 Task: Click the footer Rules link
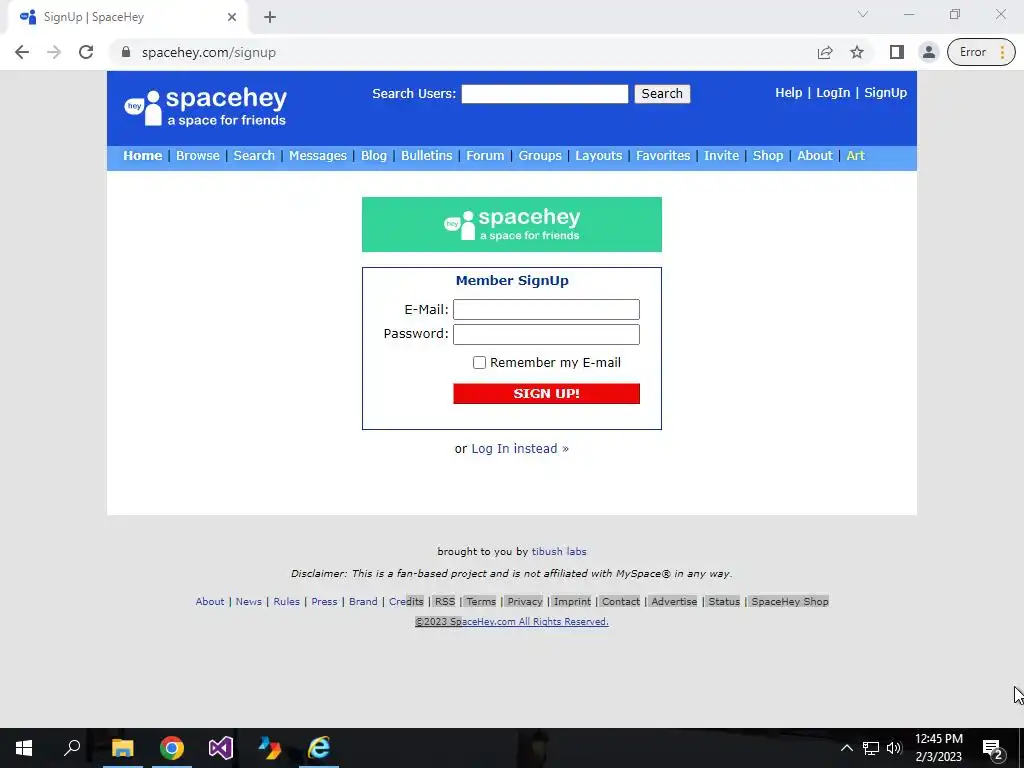pyautogui.click(x=286, y=601)
